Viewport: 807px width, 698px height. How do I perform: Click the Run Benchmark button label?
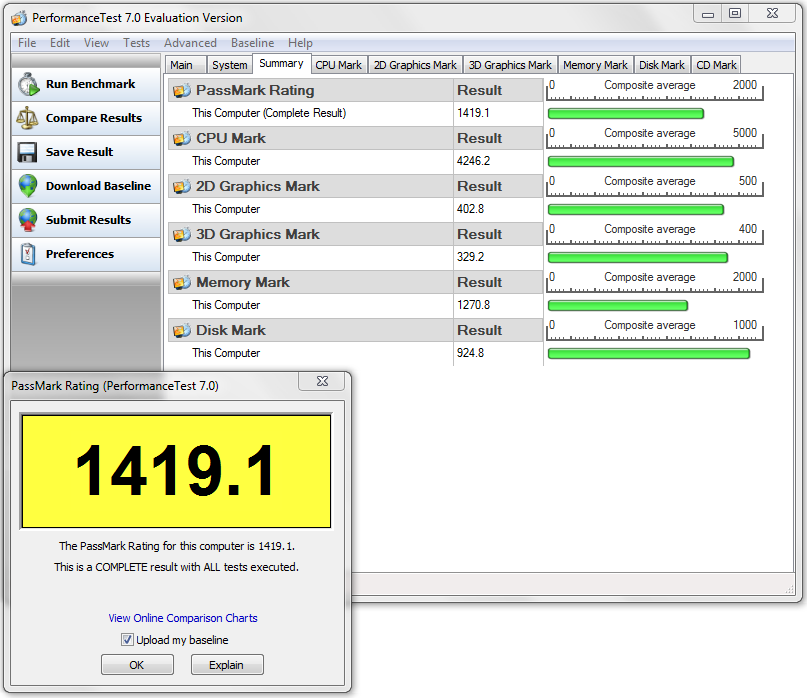(91, 84)
